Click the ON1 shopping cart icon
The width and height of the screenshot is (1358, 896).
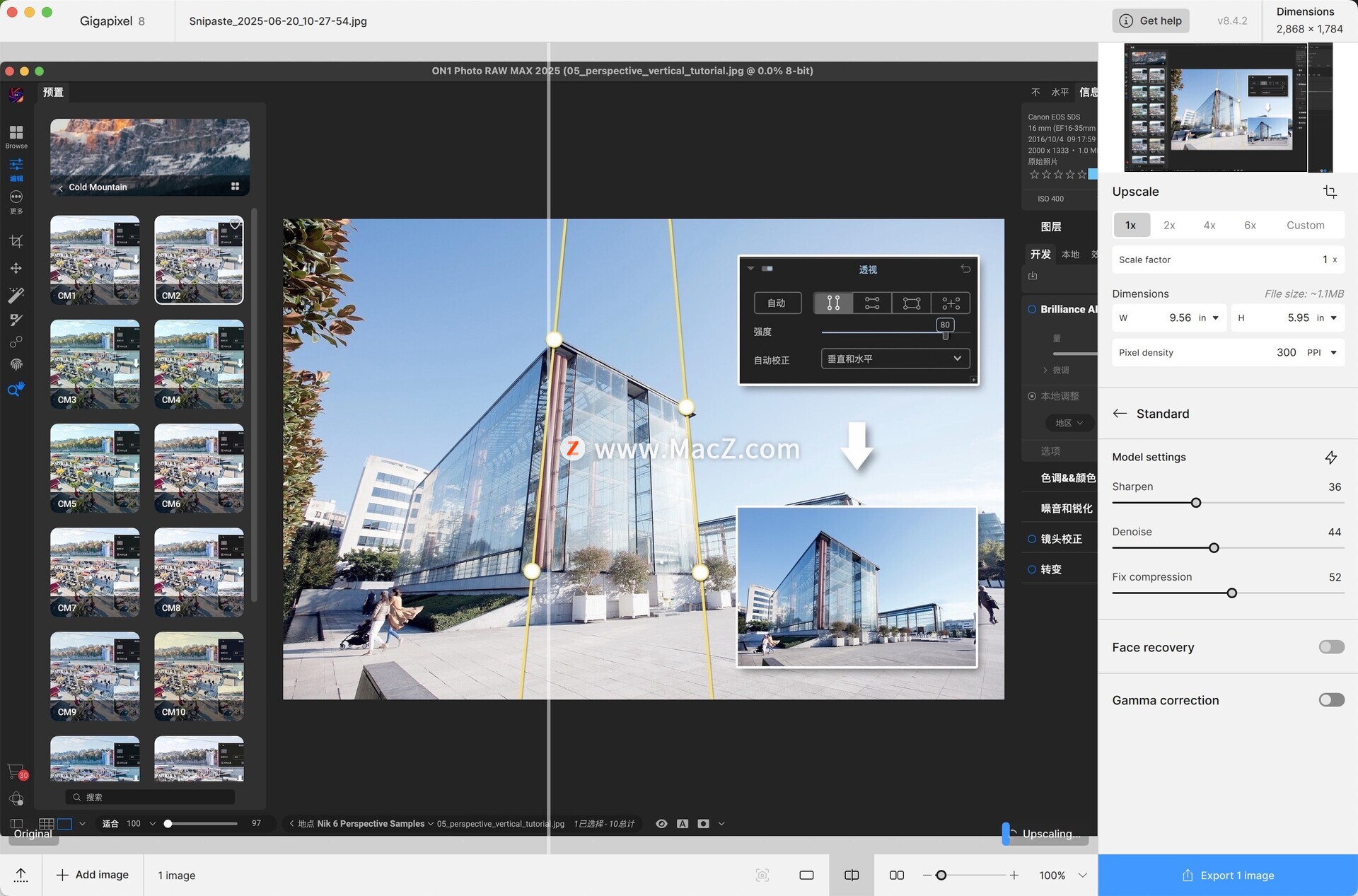click(16, 772)
